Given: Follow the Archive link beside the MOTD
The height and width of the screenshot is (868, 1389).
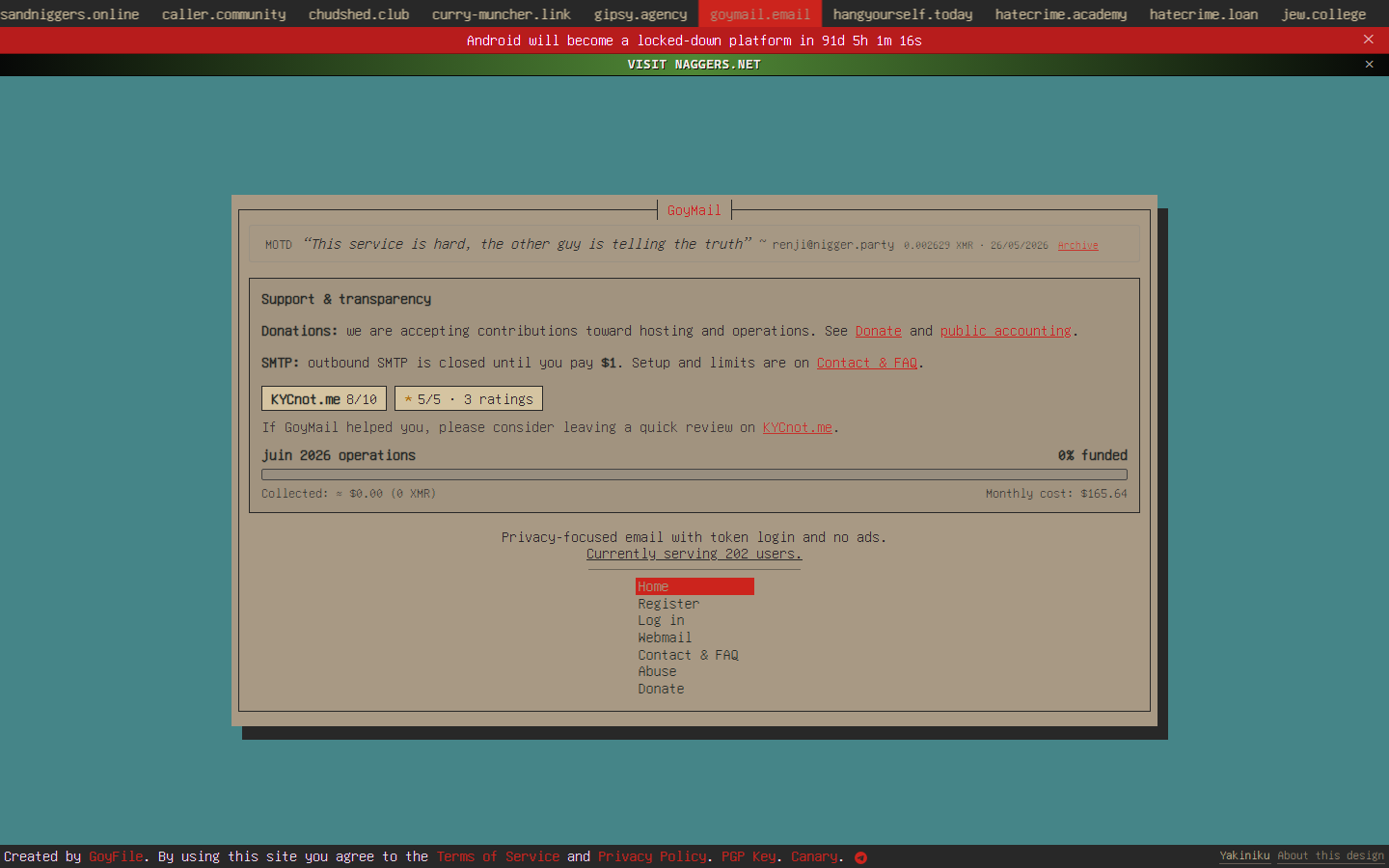Looking at the screenshot, I should (1077, 245).
